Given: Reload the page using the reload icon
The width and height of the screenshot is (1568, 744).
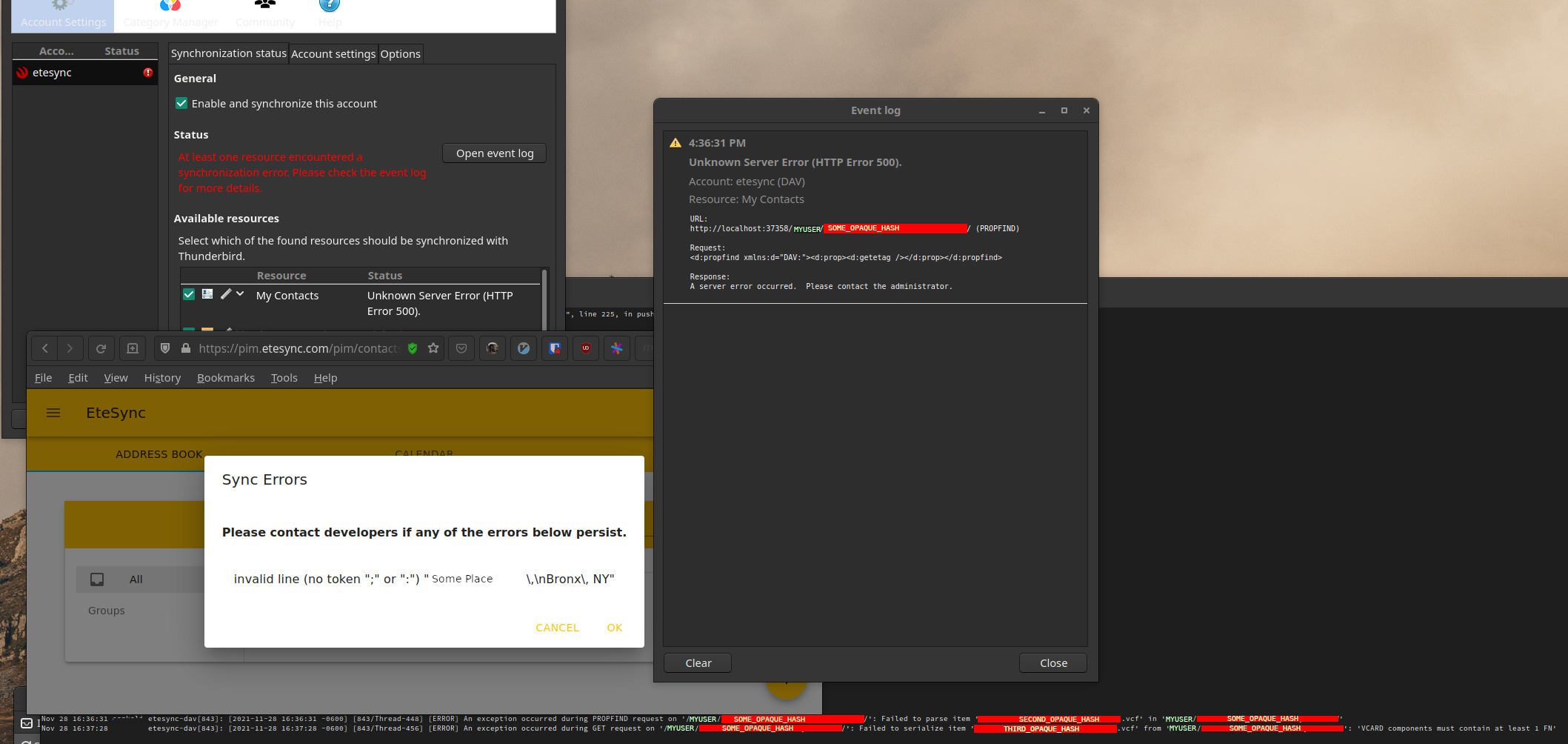Looking at the screenshot, I should pos(101,348).
